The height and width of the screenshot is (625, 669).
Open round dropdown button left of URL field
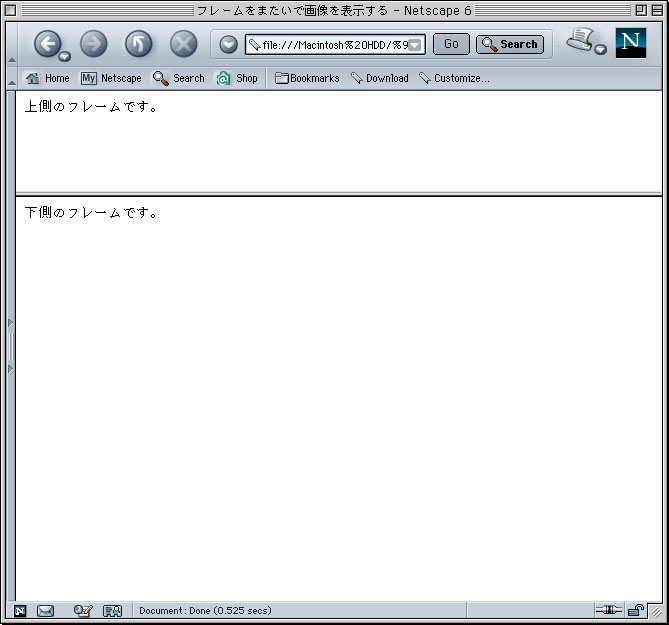pyautogui.click(x=228, y=44)
